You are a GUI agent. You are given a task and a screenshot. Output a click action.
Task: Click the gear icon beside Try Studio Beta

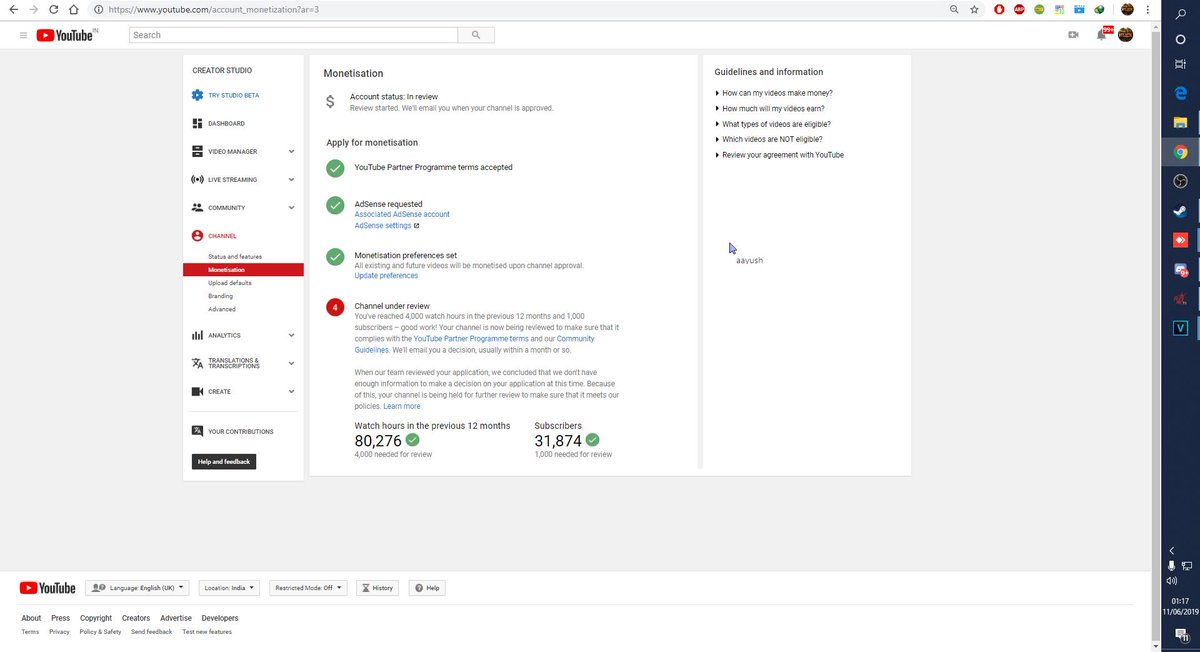coord(197,95)
